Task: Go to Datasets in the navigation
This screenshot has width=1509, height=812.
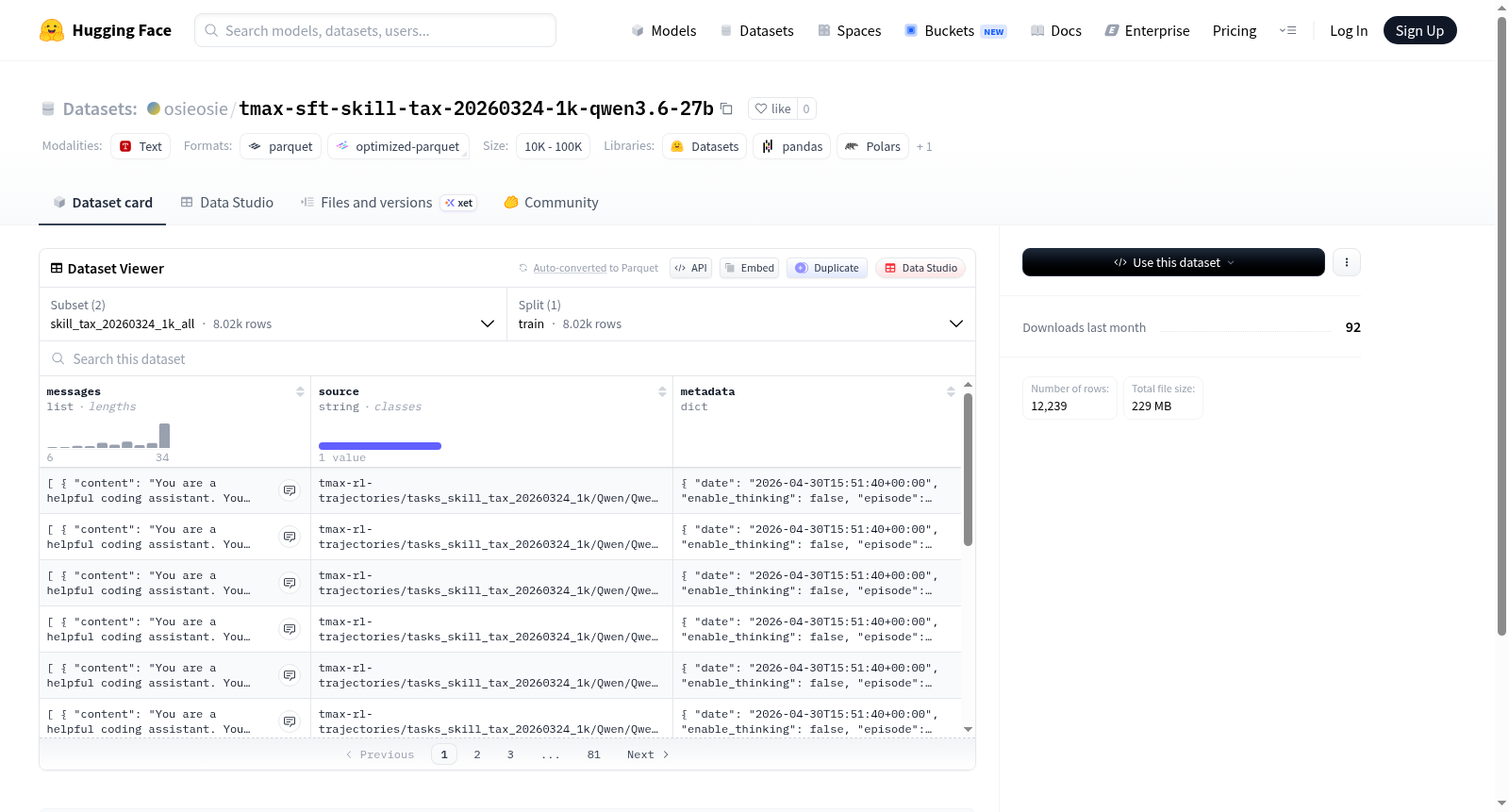Action: (x=756, y=30)
